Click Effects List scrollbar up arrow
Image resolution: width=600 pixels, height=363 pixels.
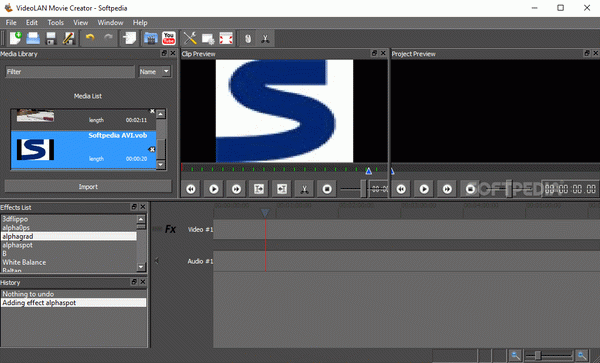(141, 219)
